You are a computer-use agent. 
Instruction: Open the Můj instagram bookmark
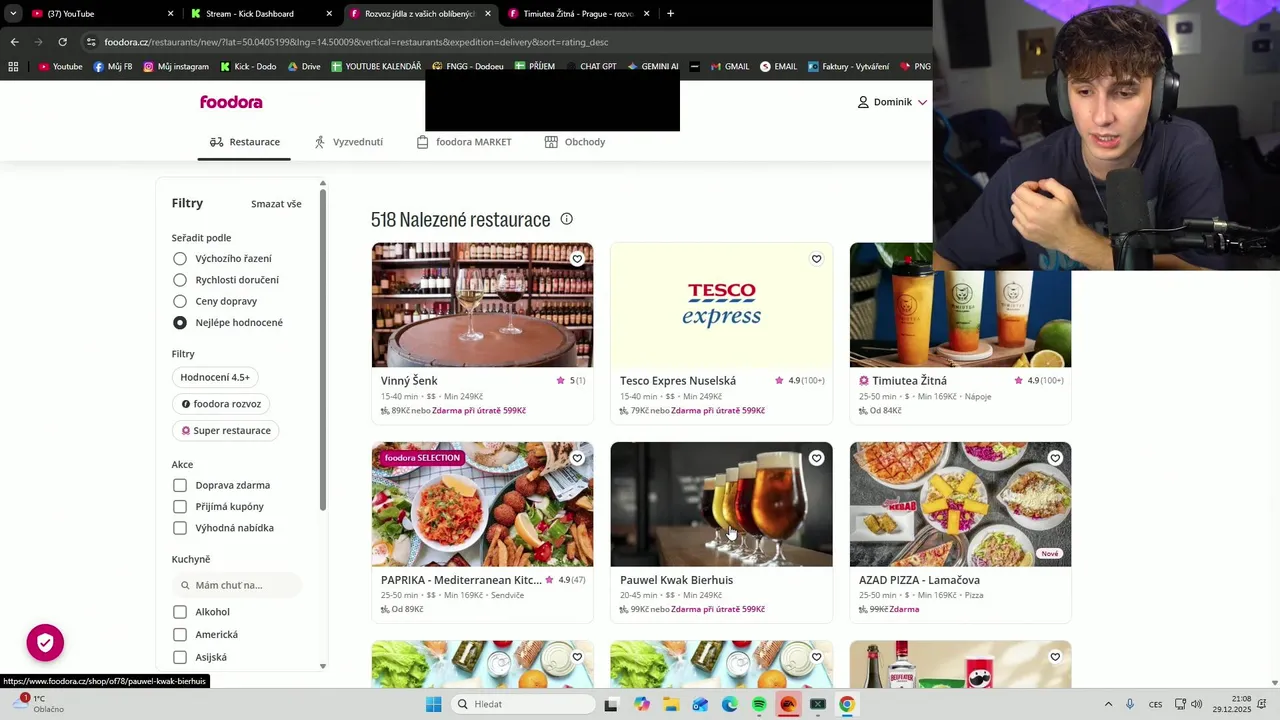pyautogui.click(x=176, y=67)
